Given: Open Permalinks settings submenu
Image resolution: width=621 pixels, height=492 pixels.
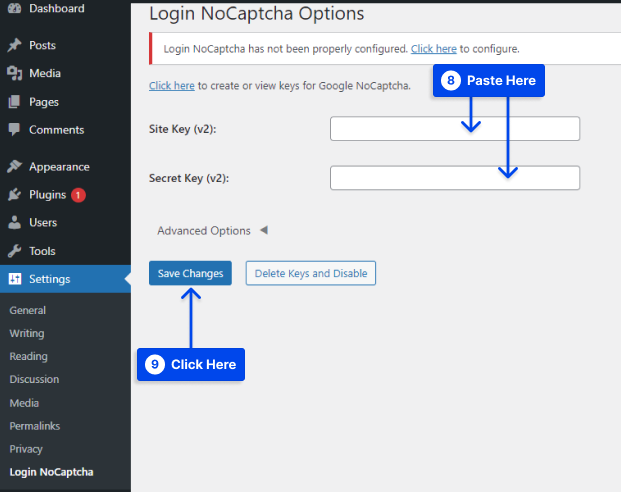Looking at the screenshot, I should click(x=35, y=426).
